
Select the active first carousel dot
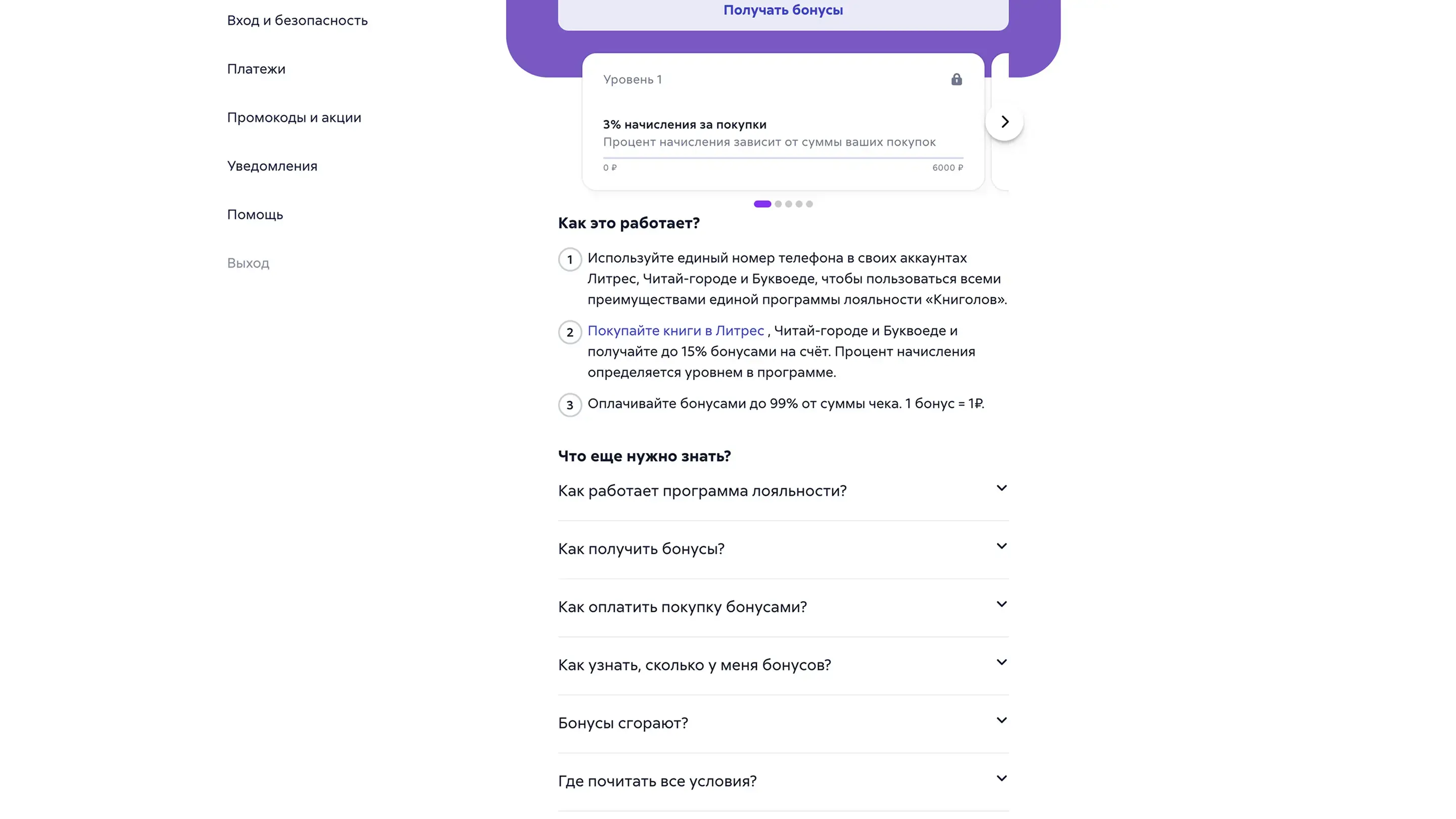762,204
